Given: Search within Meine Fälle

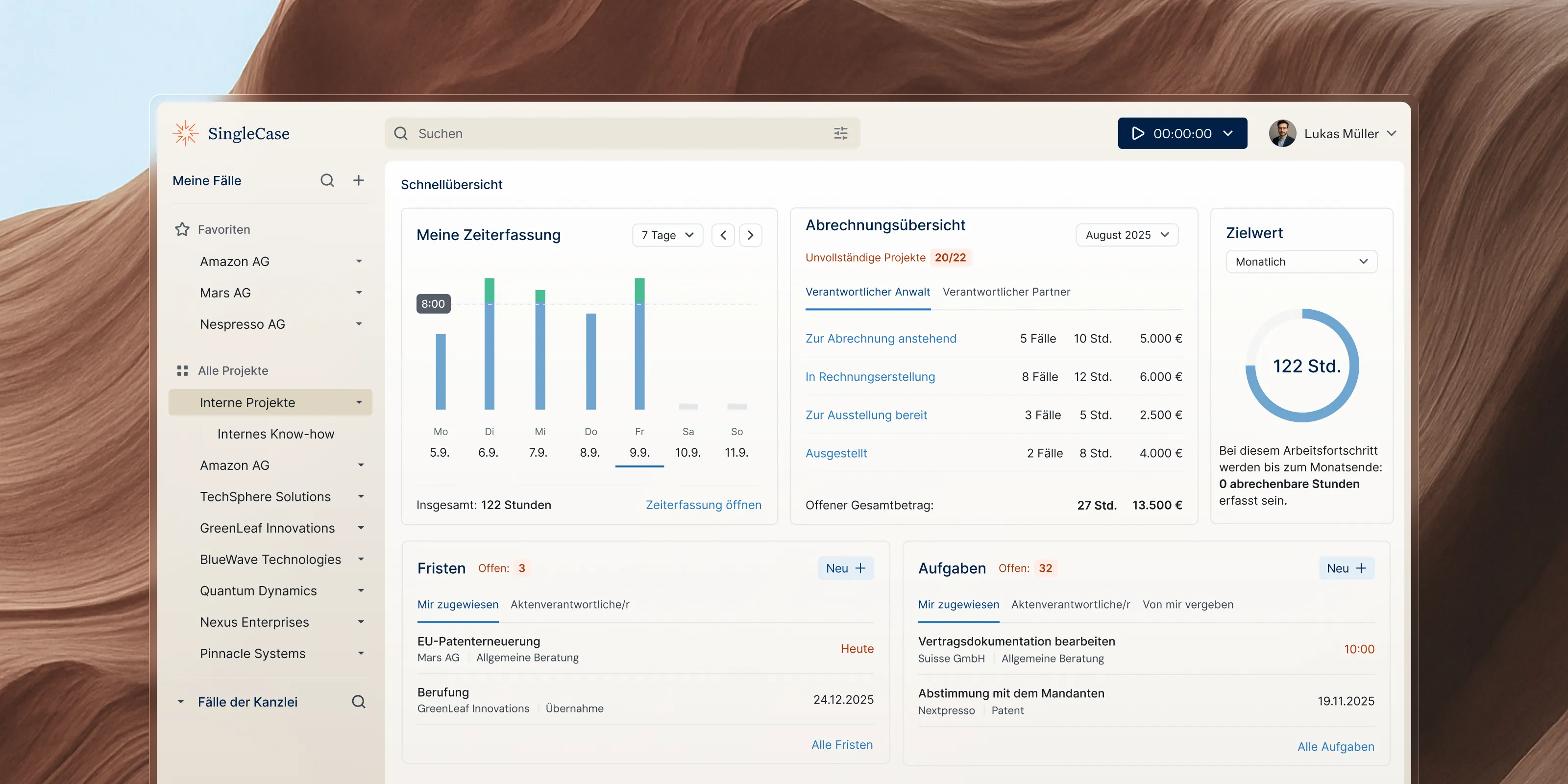Looking at the screenshot, I should [327, 180].
